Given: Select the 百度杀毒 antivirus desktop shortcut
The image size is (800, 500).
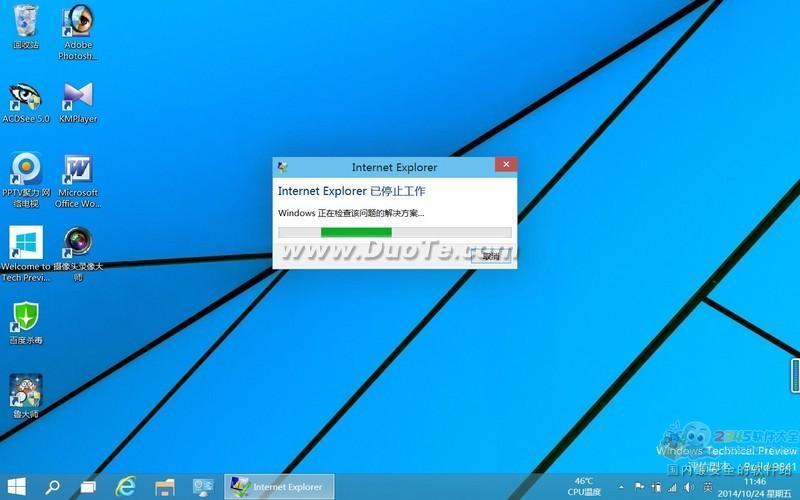Looking at the screenshot, I should [x=26, y=322].
